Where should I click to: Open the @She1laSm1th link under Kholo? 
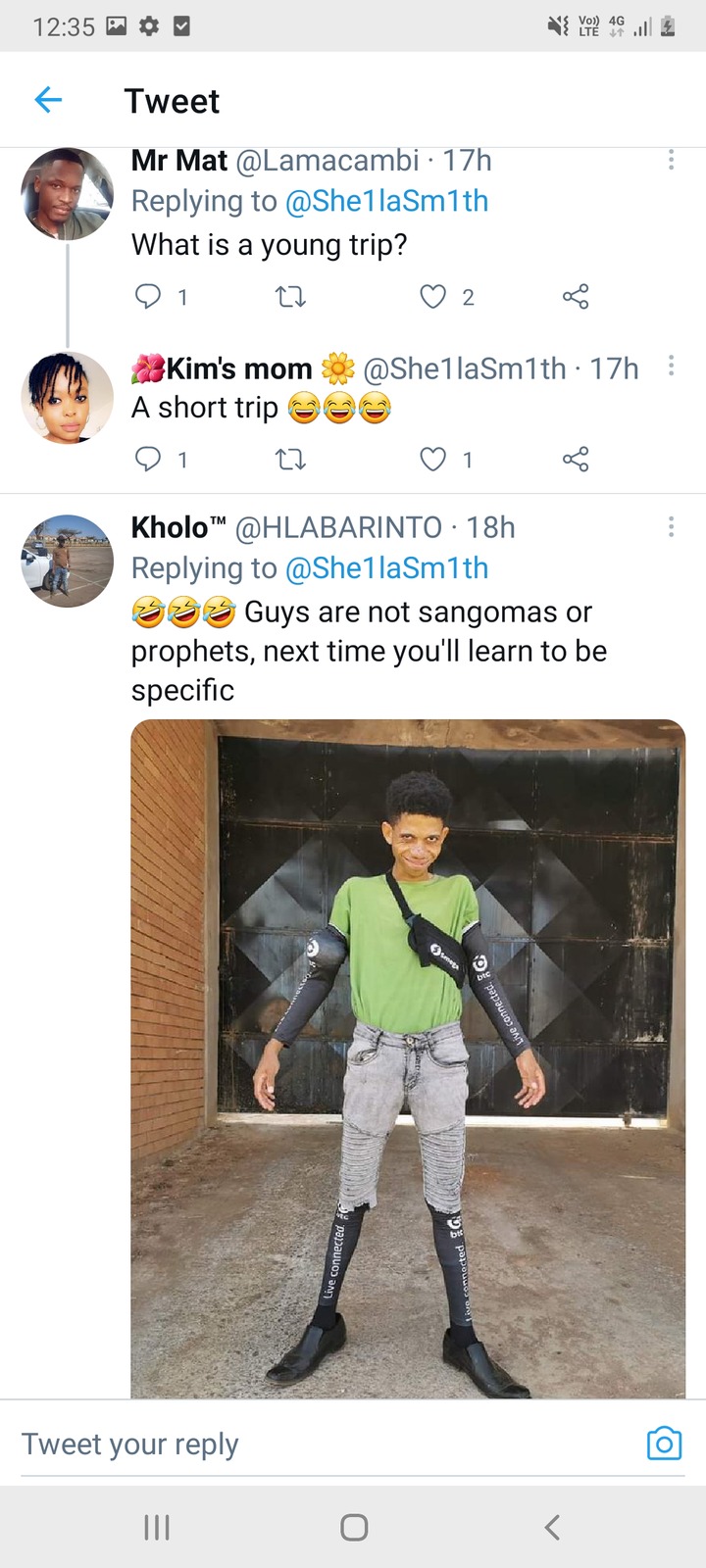(386, 568)
